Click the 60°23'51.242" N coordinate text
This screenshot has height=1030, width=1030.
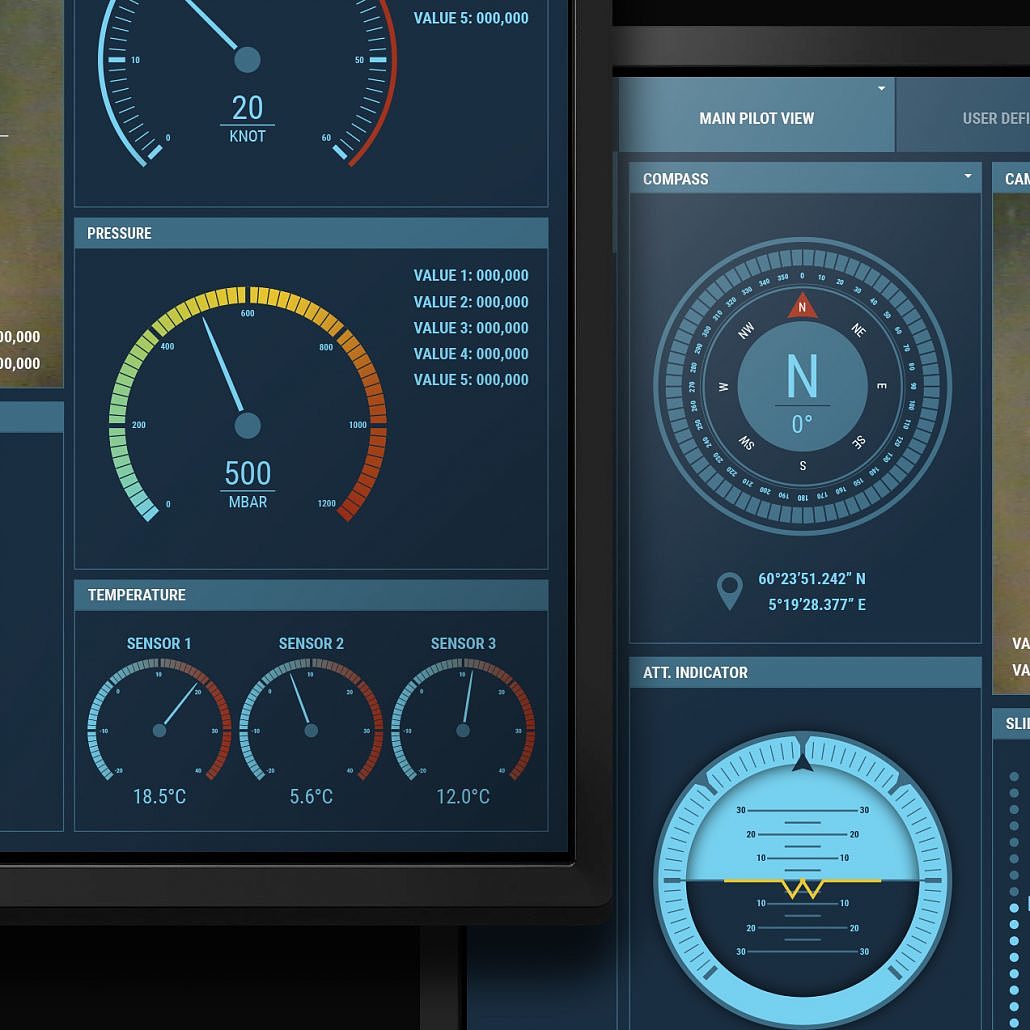pyautogui.click(x=810, y=578)
